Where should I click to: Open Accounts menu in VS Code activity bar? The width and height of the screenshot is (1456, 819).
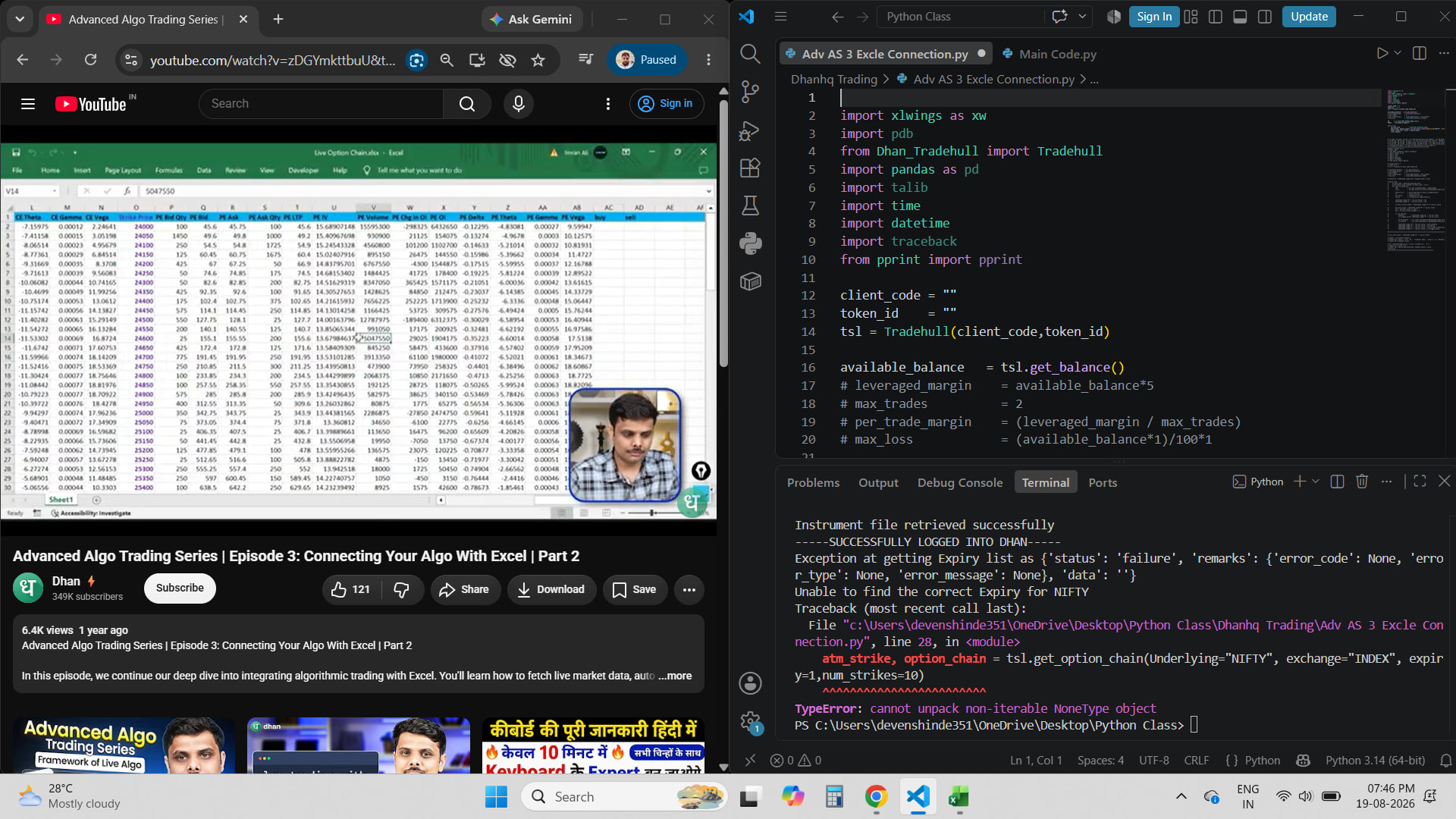[x=750, y=683]
